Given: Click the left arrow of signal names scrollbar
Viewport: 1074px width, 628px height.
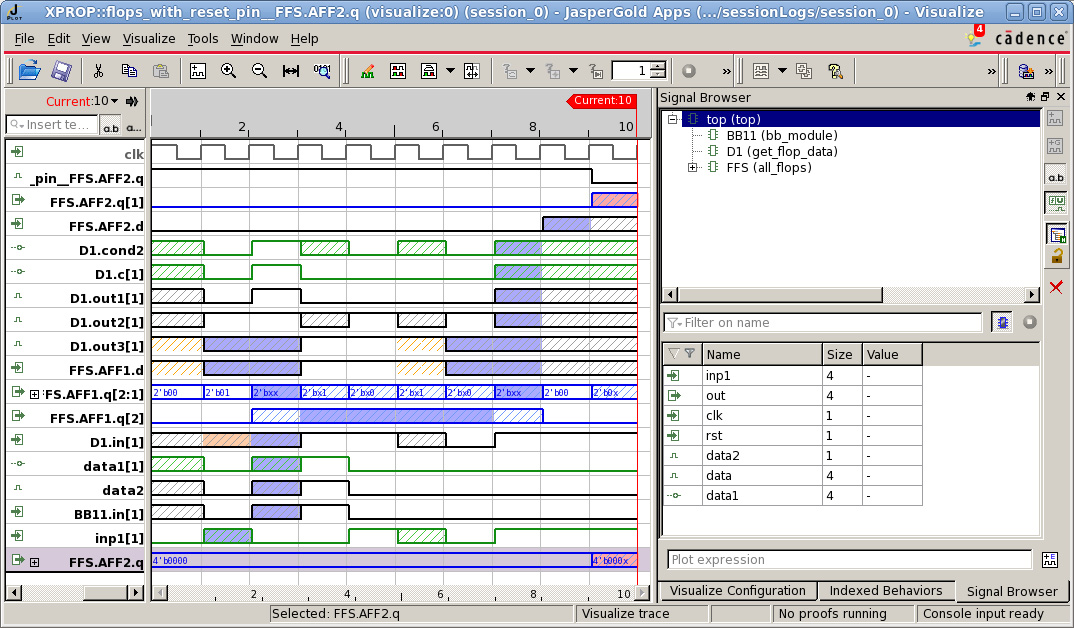Looking at the screenshot, I should [x=13, y=592].
